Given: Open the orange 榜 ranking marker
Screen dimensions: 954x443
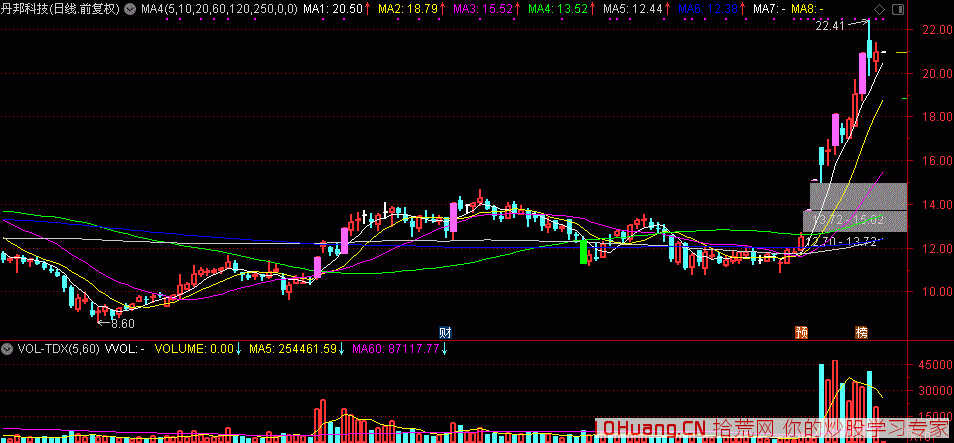Looking at the screenshot, I should coord(862,333).
